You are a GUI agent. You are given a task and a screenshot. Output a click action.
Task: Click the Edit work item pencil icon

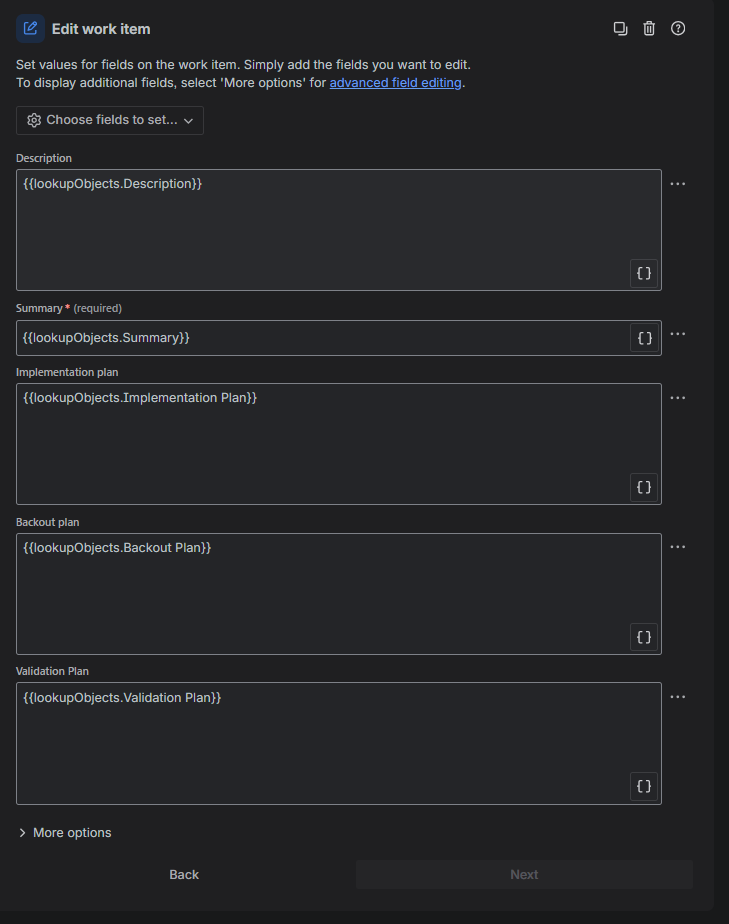coord(29,28)
